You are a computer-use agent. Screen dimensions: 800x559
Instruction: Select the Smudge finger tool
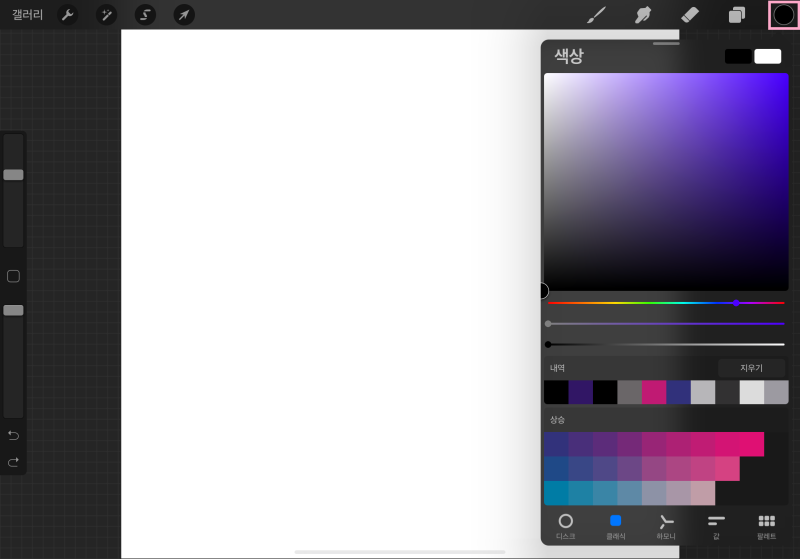pos(643,15)
